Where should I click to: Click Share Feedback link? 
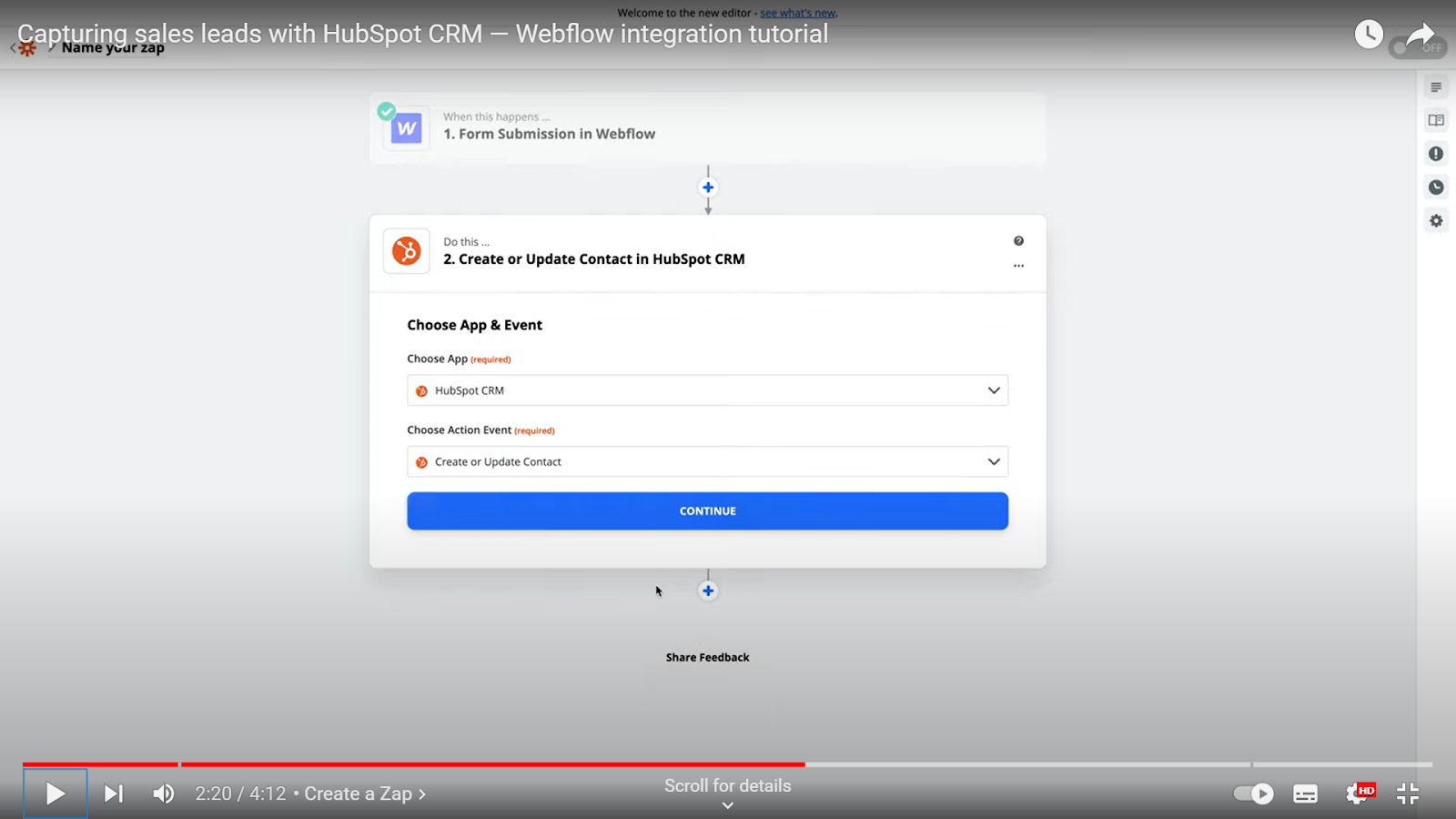pyautogui.click(x=707, y=657)
